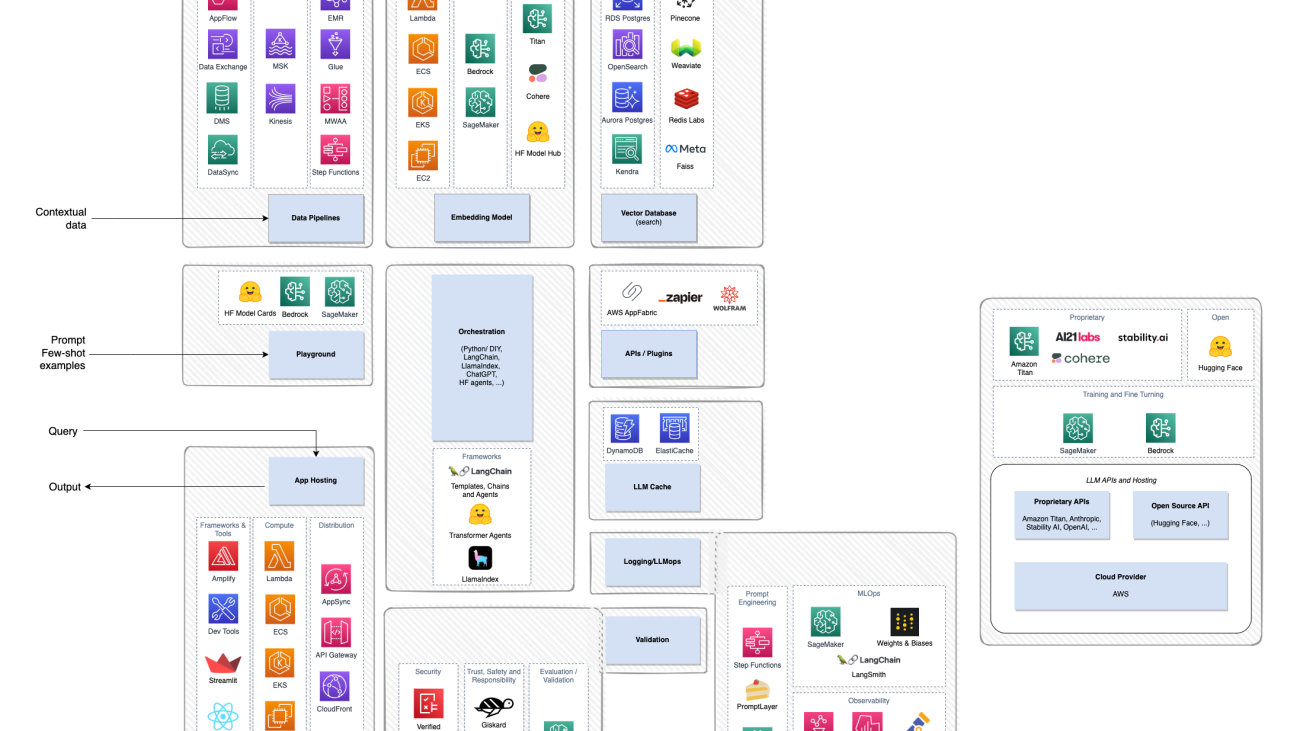The height and width of the screenshot is (731, 1300).
Task: Select the Glue icon
Action: coord(335,44)
